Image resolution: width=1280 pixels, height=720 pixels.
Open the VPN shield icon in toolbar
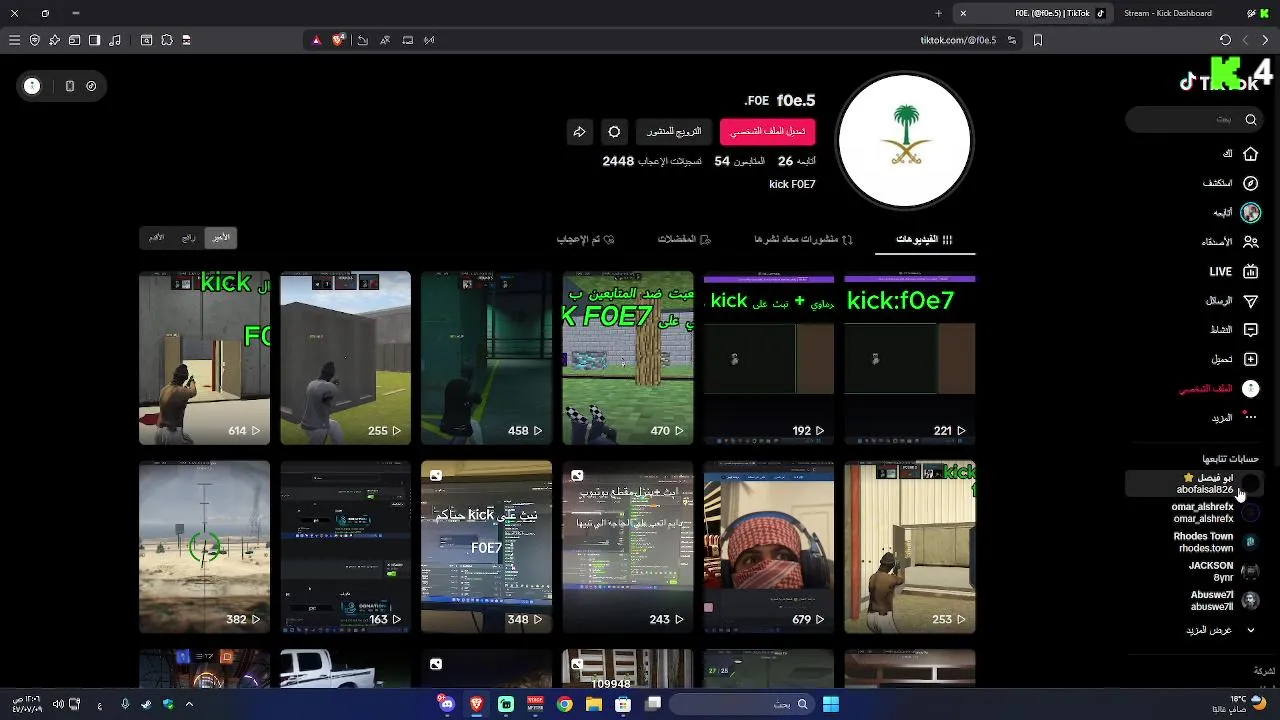[x=34, y=40]
